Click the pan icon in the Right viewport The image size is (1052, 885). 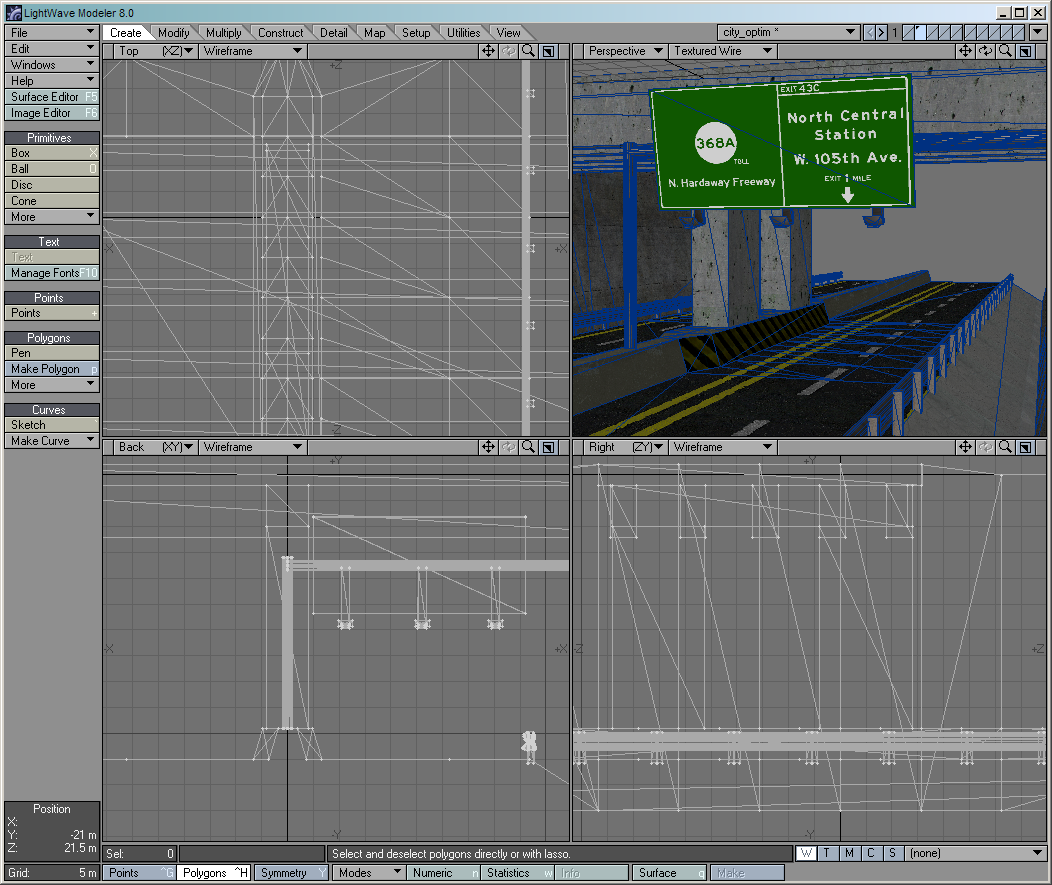[x=965, y=447]
